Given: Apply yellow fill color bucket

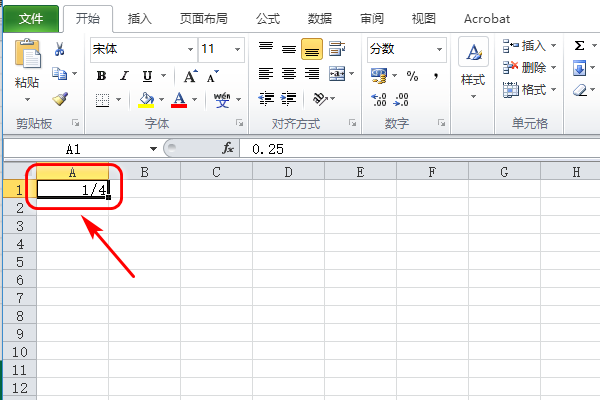Looking at the screenshot, I should (146, 100).
